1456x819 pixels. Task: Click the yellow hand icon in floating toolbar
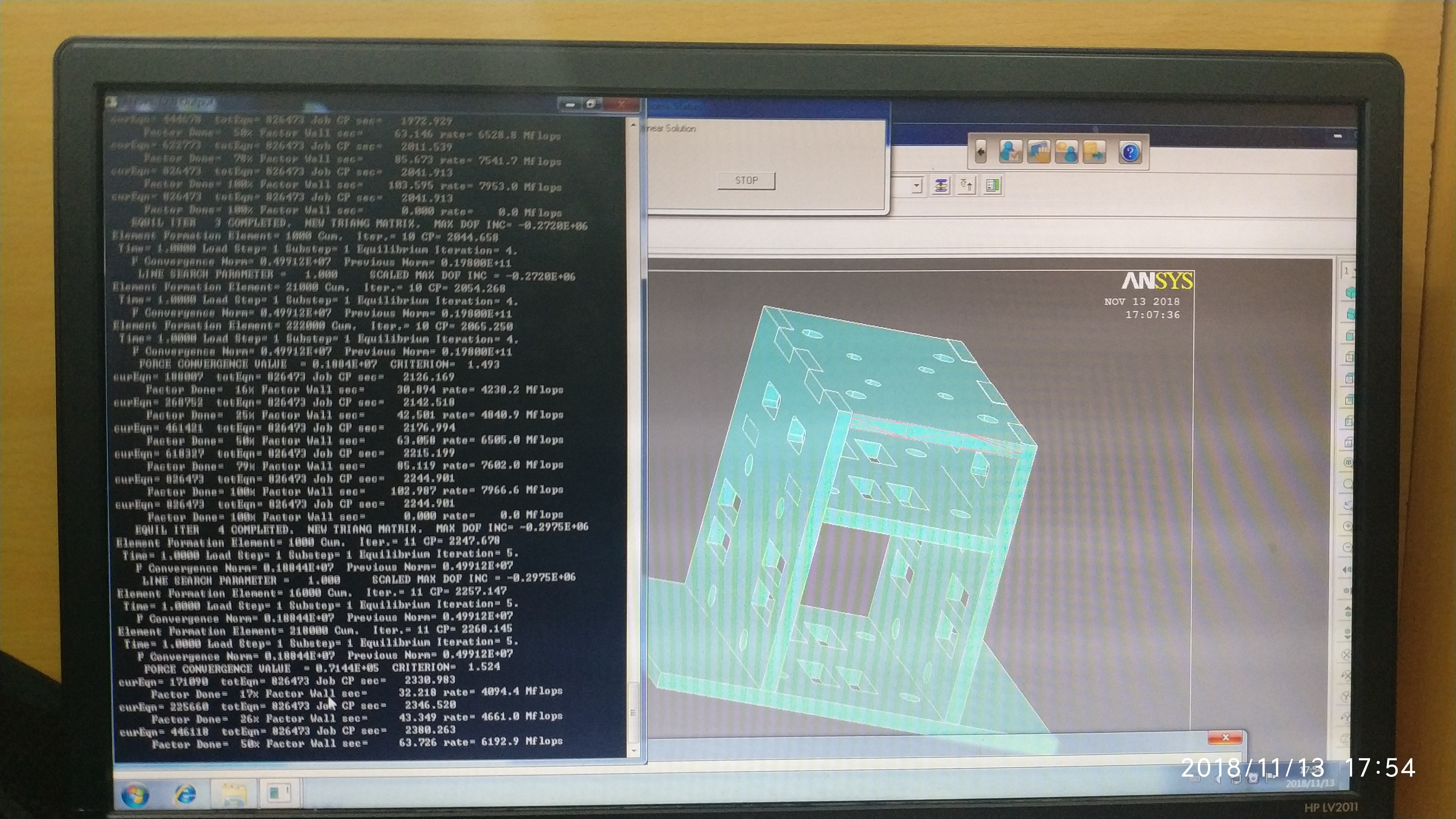pos(1039,151)
